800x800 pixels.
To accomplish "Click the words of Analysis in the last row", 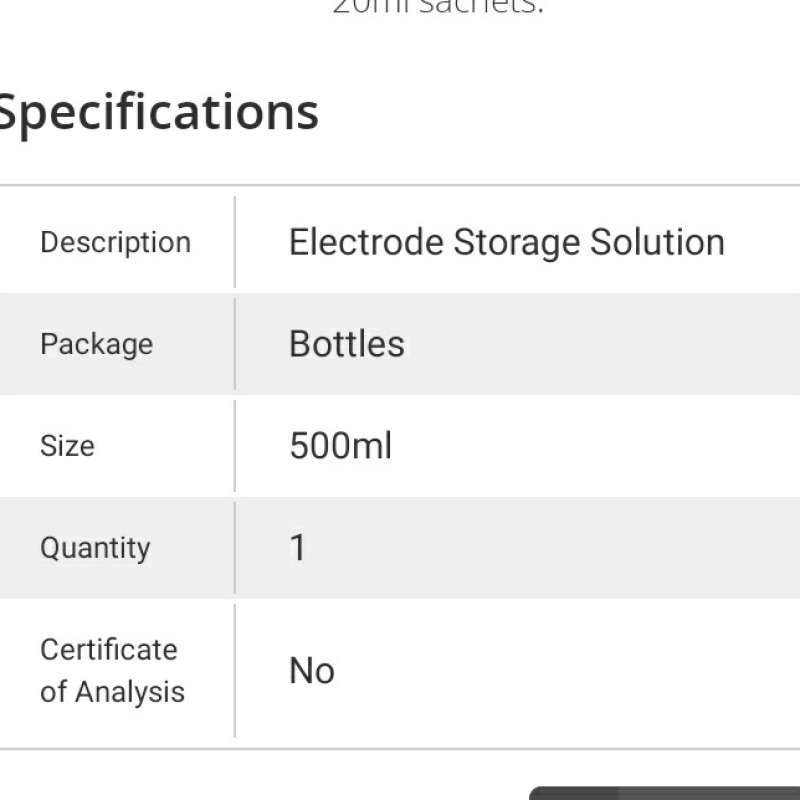I will coord(112,692).
